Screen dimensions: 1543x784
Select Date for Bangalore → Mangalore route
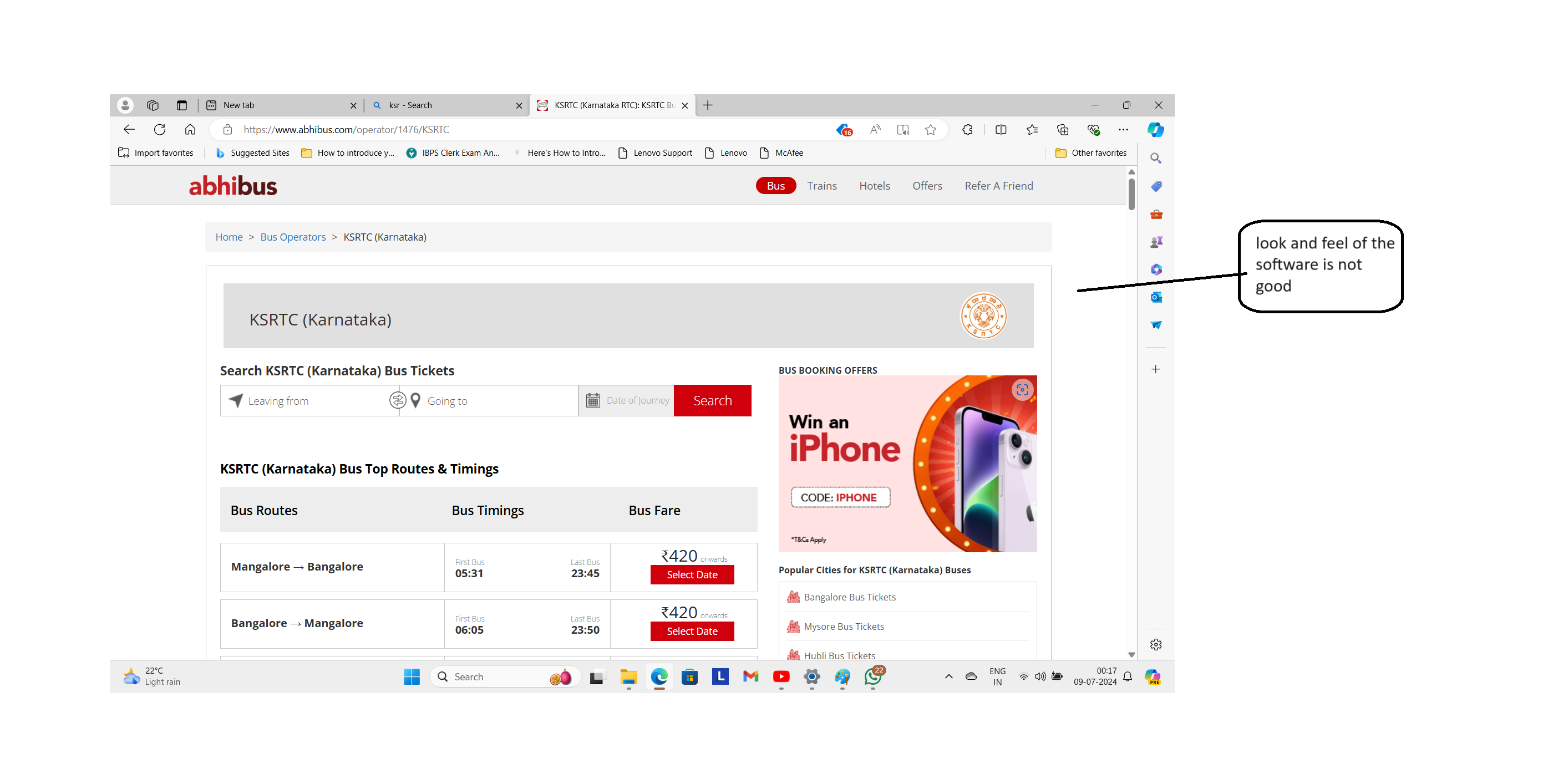[x=692, y=632]
